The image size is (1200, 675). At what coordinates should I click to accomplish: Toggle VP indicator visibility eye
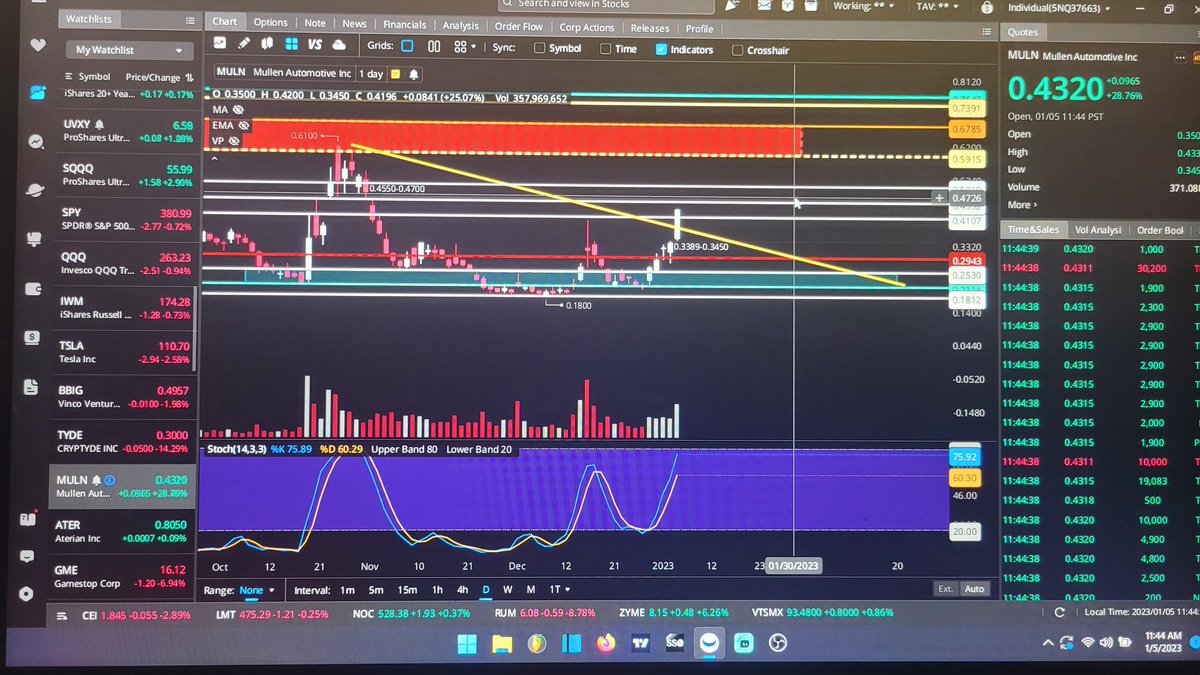point(235,141)
